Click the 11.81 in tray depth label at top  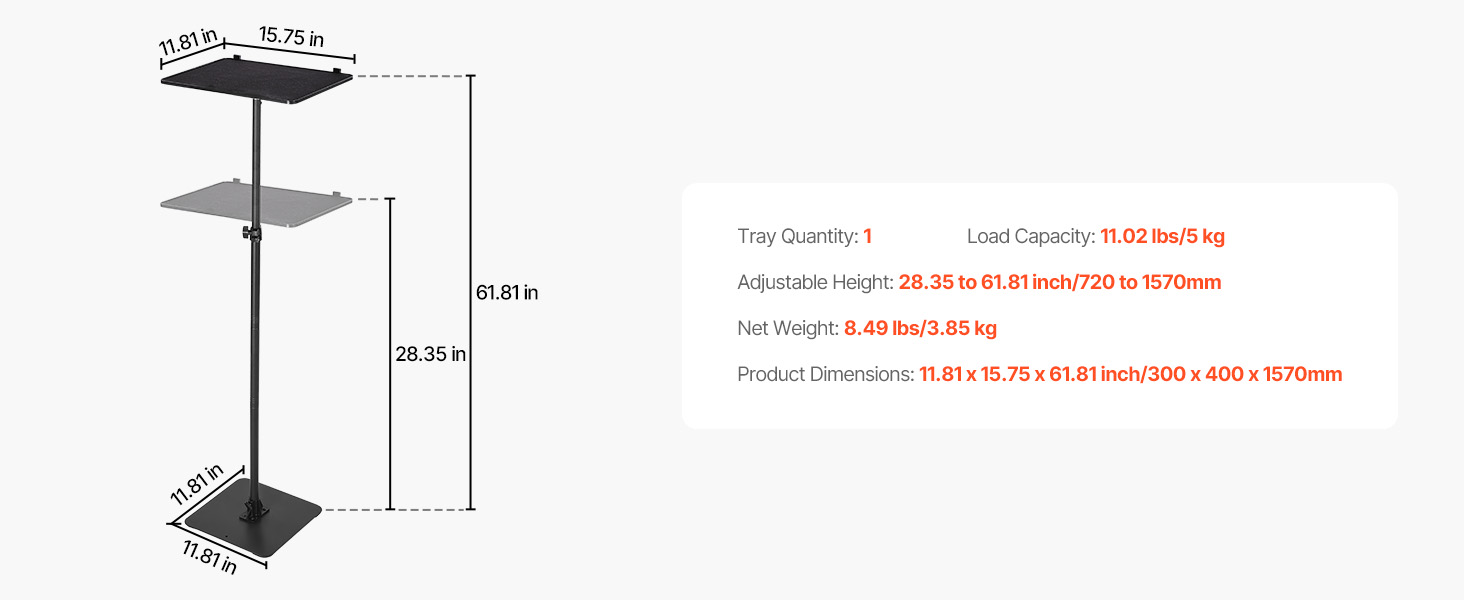coord(188,45)
